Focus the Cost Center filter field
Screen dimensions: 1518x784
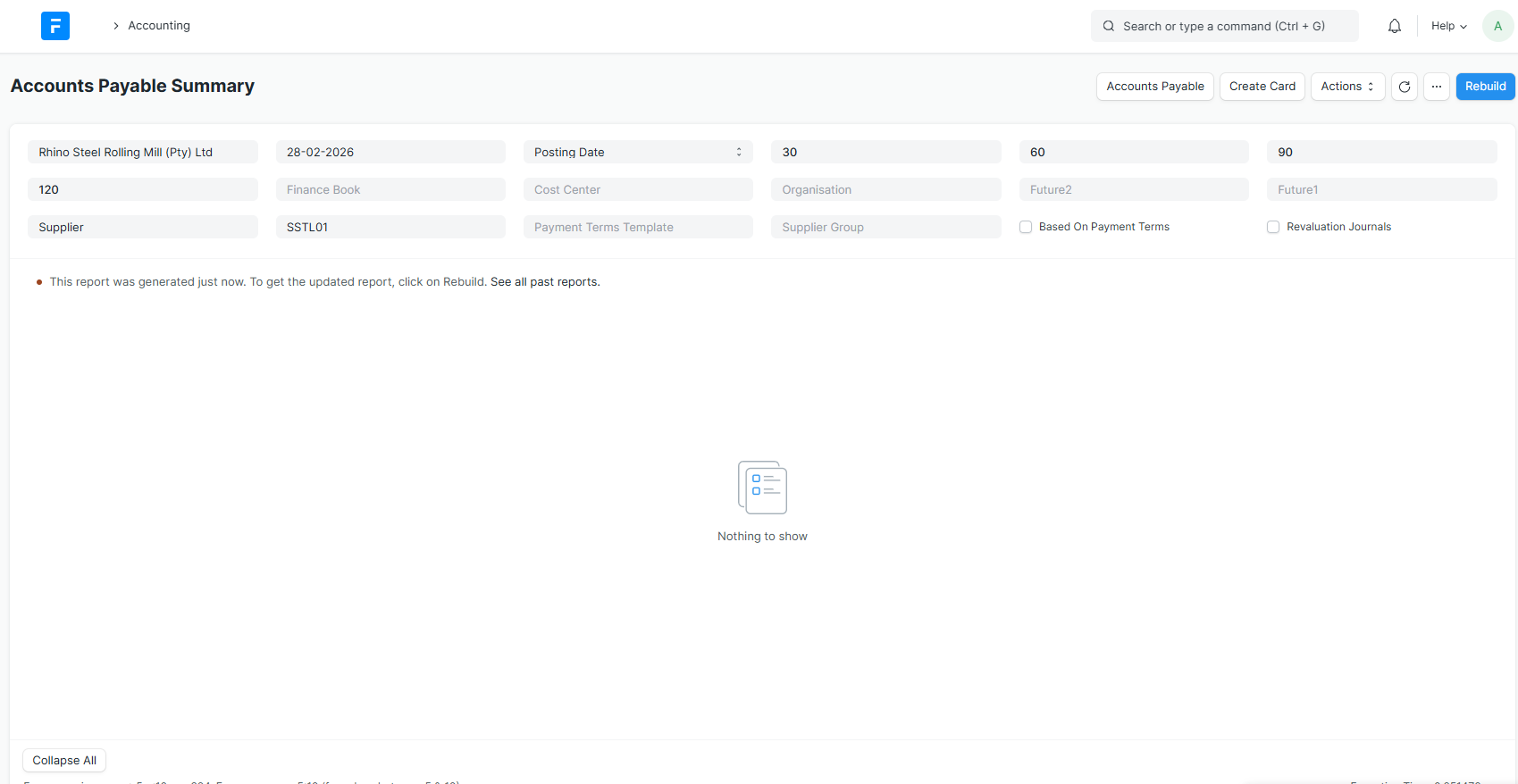pos(638,189)
